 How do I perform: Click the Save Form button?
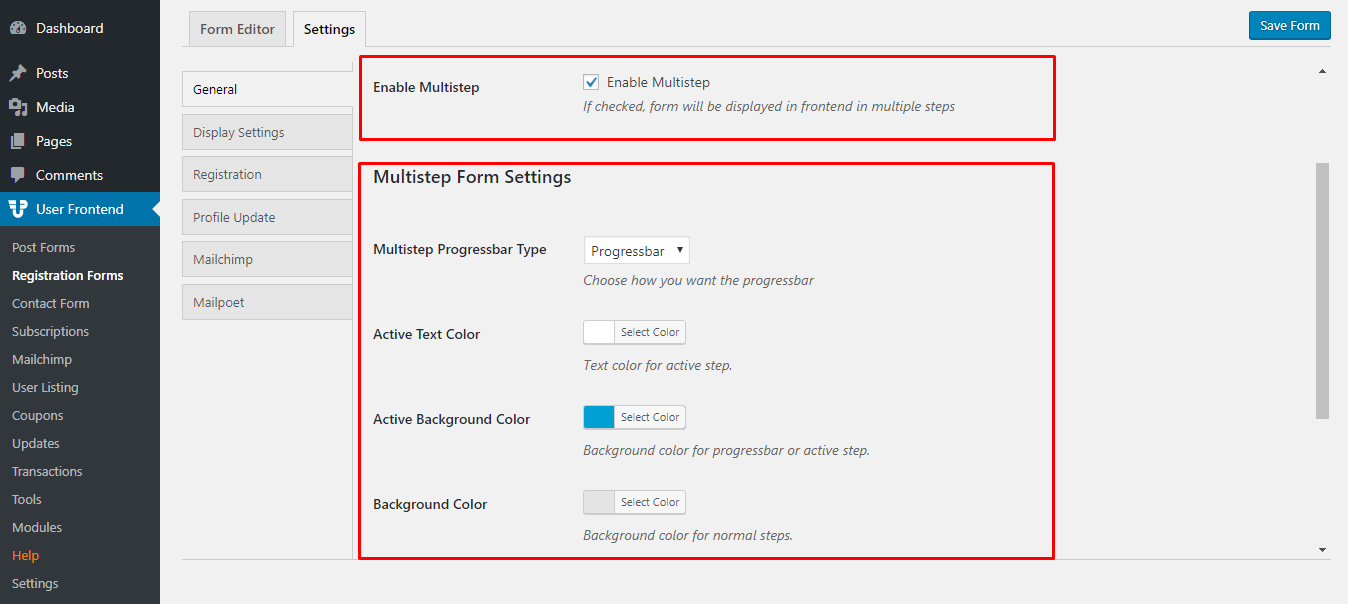click(x=1289, y=25)
